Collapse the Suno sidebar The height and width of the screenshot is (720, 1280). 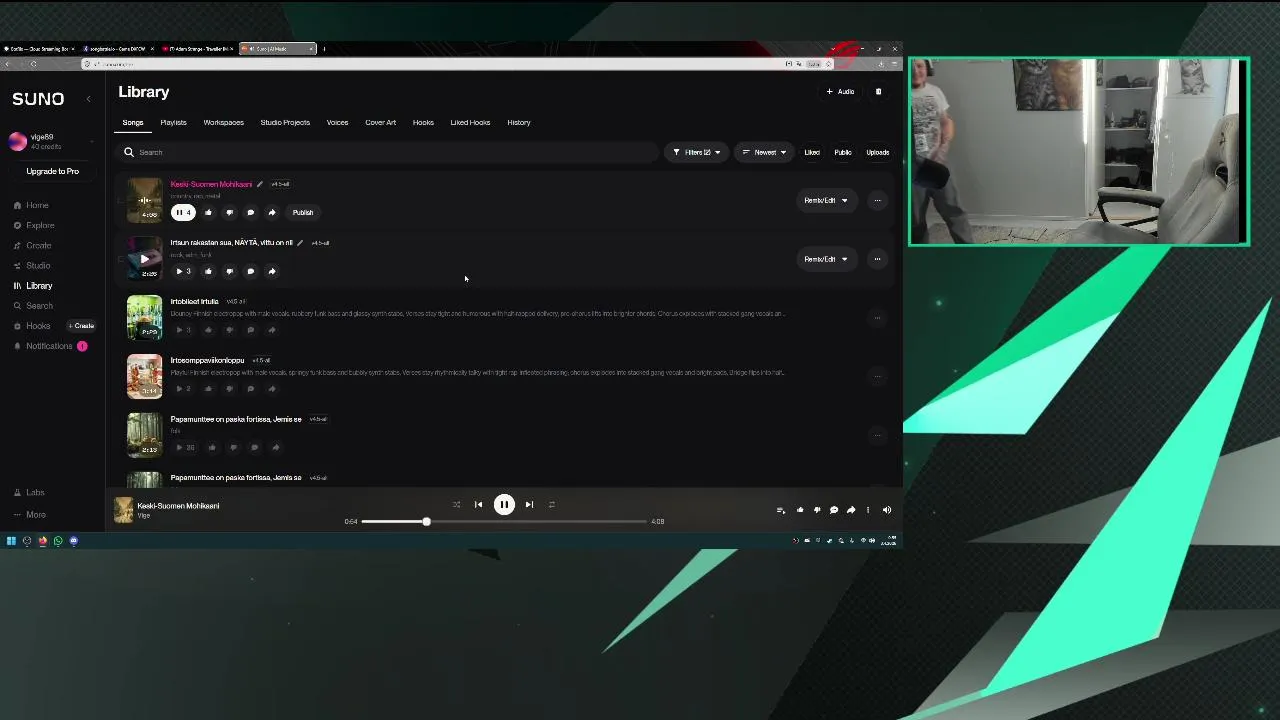coord(88,98)
